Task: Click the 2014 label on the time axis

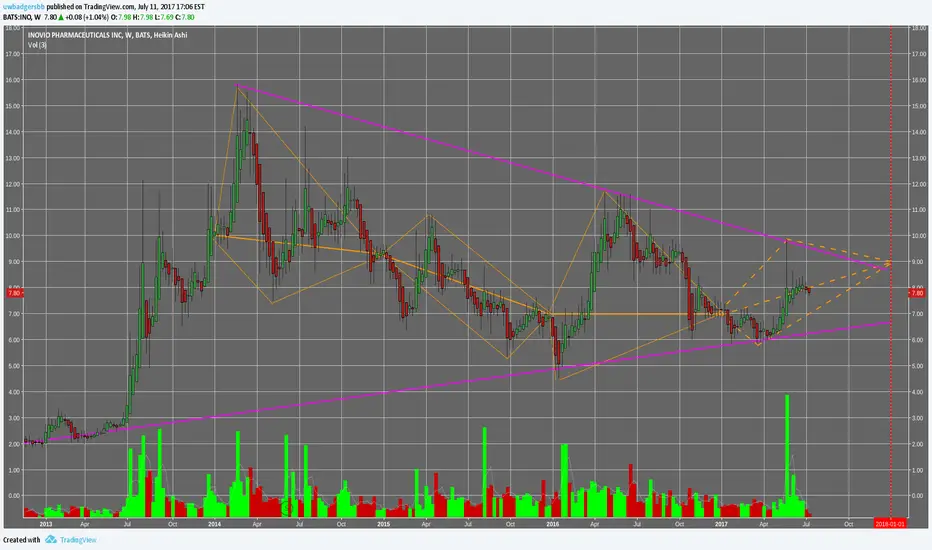Action: tap(215, 524)
